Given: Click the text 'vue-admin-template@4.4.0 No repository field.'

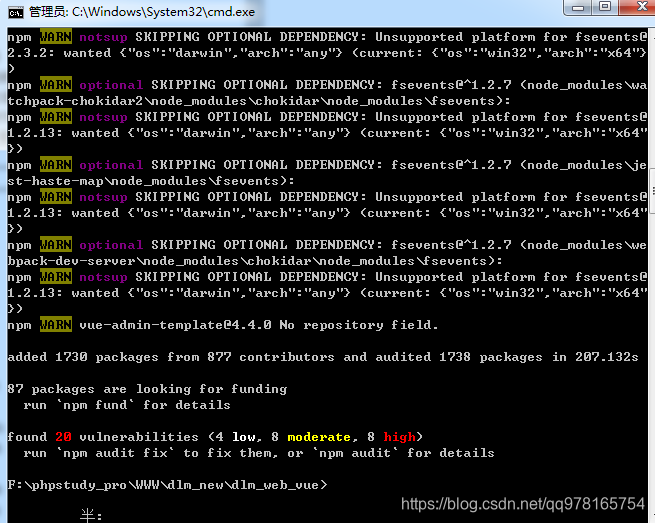Looking at the screenshot, I should 259,325.
